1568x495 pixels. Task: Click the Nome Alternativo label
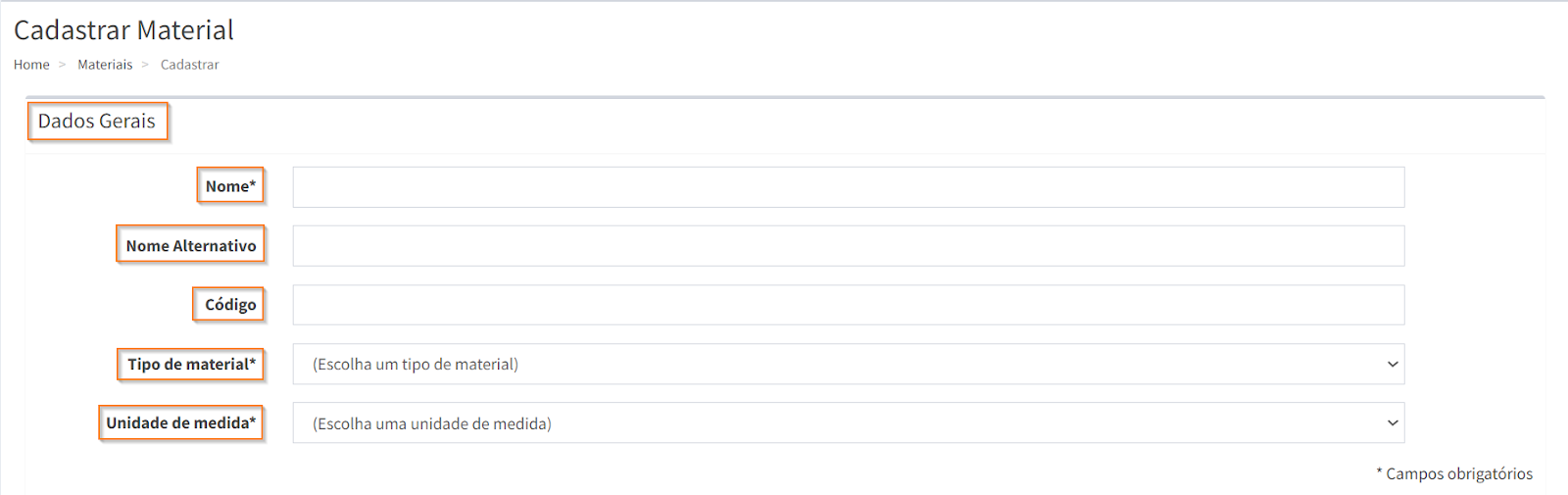[191, 245]
